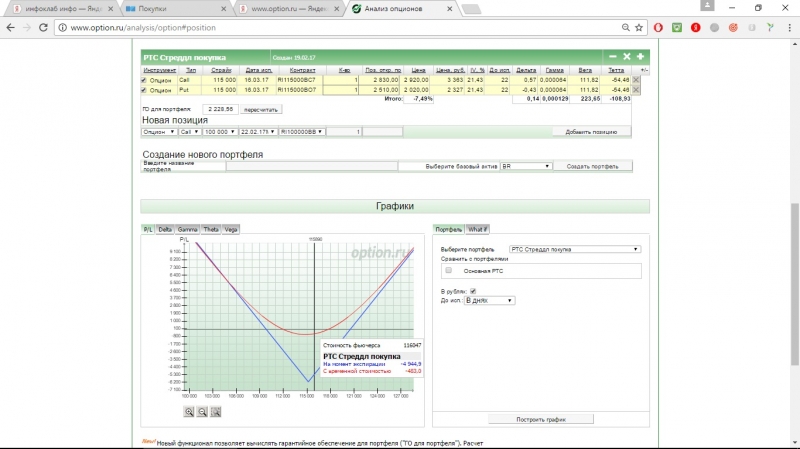Click the new portfolio name input field
Image resolution: width=800 pixels, height=449 pixels.
pos(312,166)
